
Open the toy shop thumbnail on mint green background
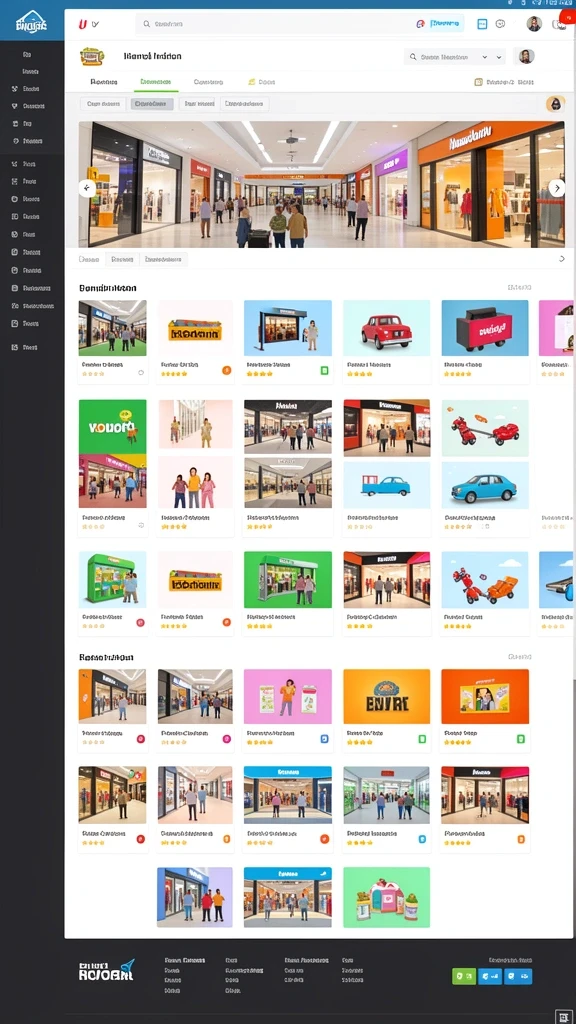coord(387,897)
